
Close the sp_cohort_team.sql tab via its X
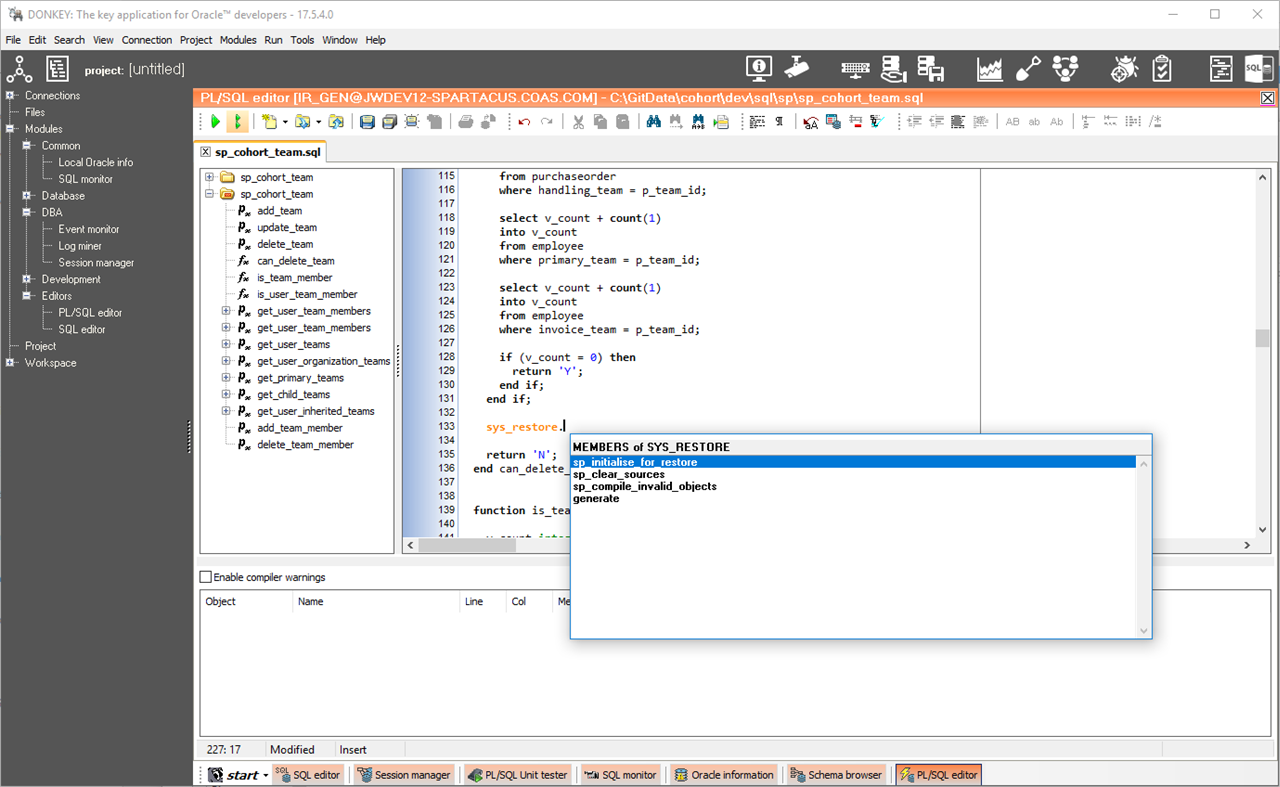pos(206,152)
